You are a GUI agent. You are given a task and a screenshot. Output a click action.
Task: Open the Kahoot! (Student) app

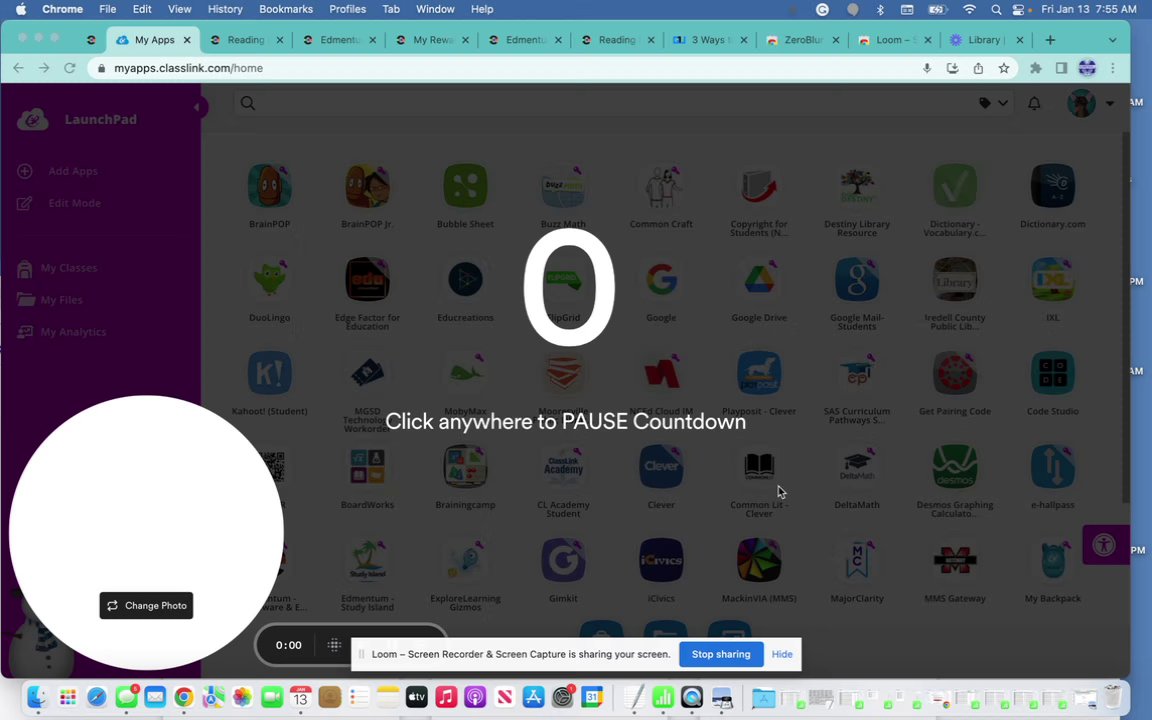[270, 373]
